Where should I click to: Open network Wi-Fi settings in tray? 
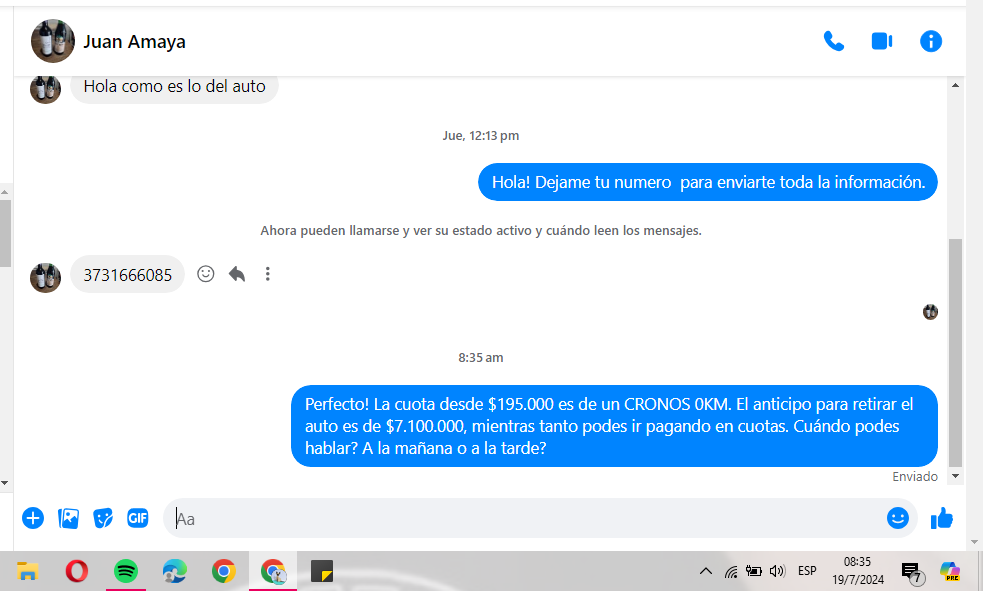(x=731, y=571)
